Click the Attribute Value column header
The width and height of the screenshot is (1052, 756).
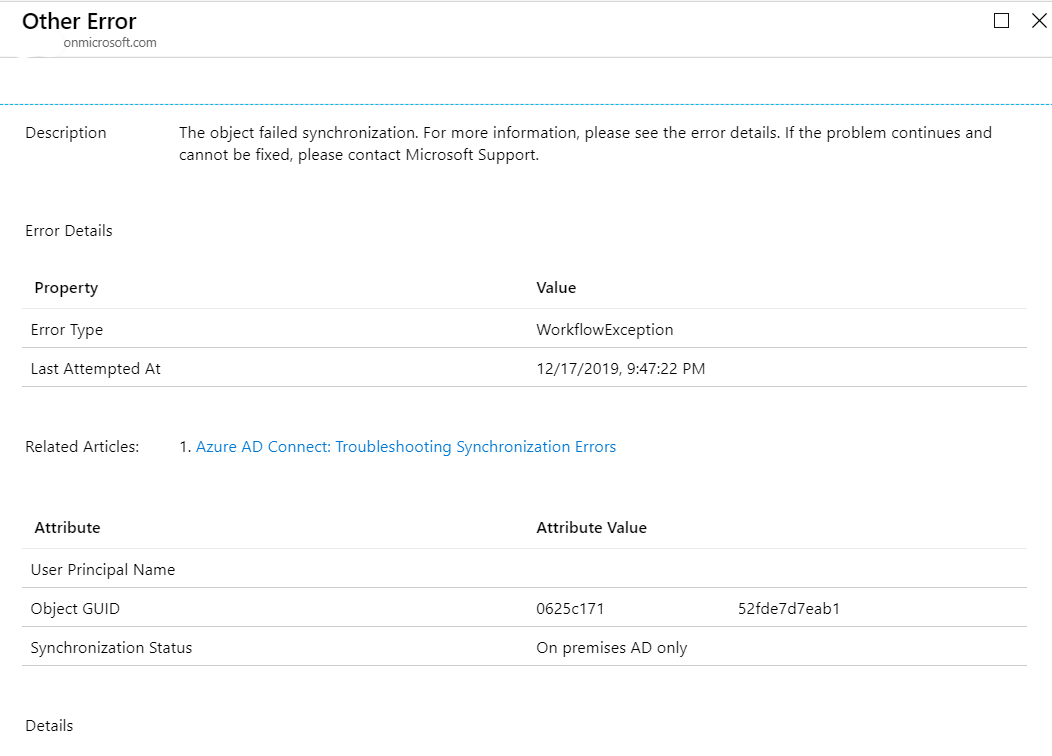(x=591, y=527)
